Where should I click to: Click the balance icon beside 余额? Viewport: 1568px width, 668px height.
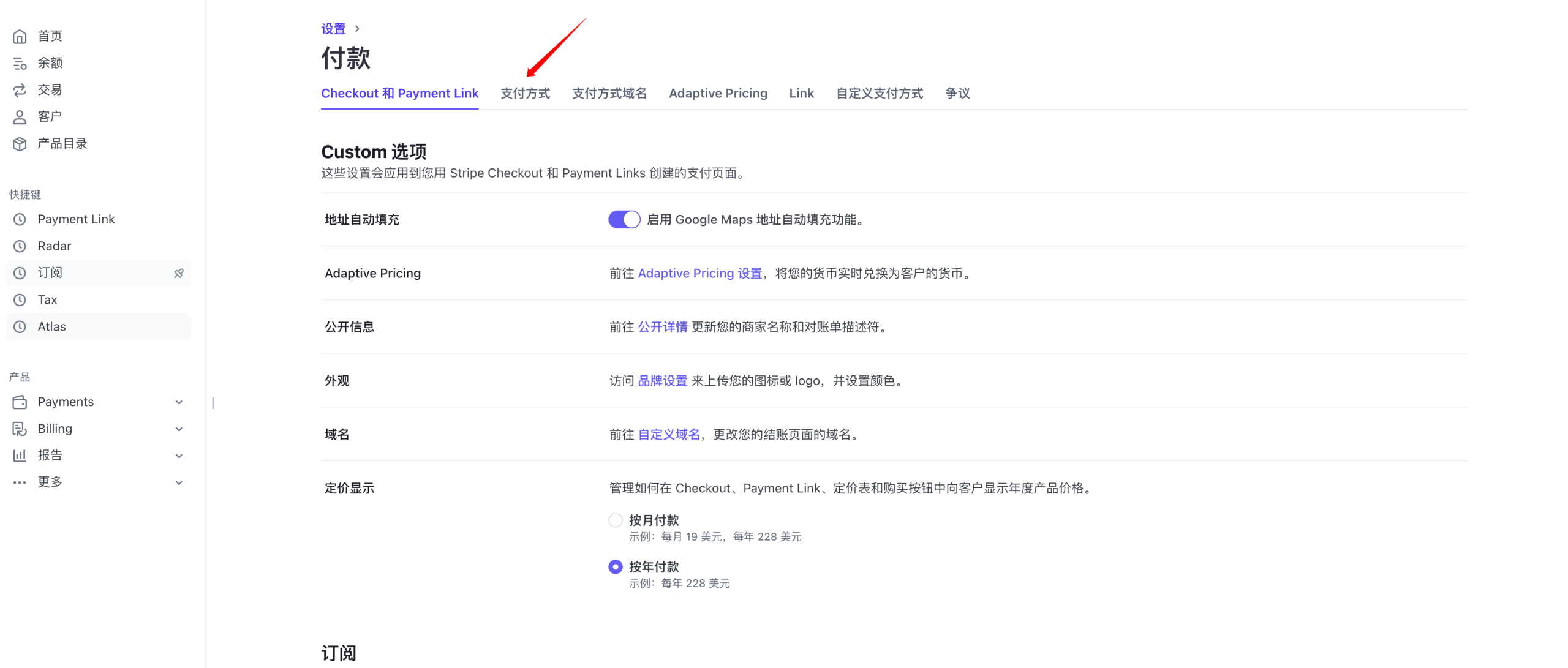click(x=20, y=63)
